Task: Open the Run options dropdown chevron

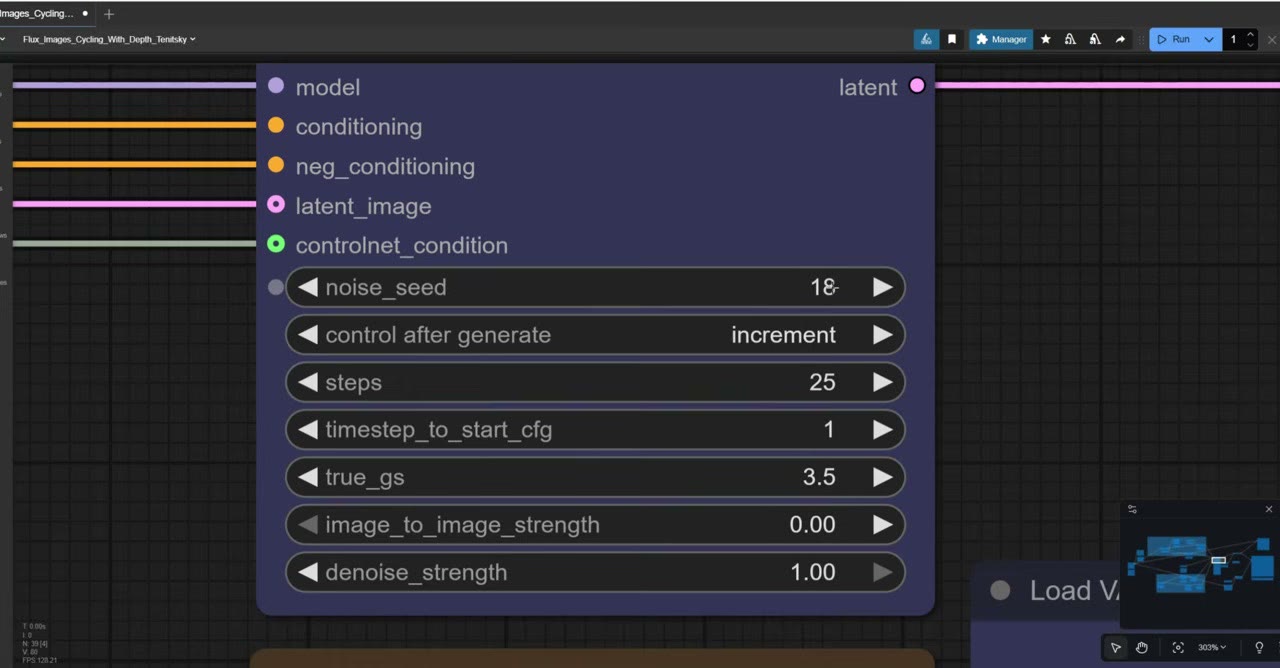Action: [x=1209, y=39]
